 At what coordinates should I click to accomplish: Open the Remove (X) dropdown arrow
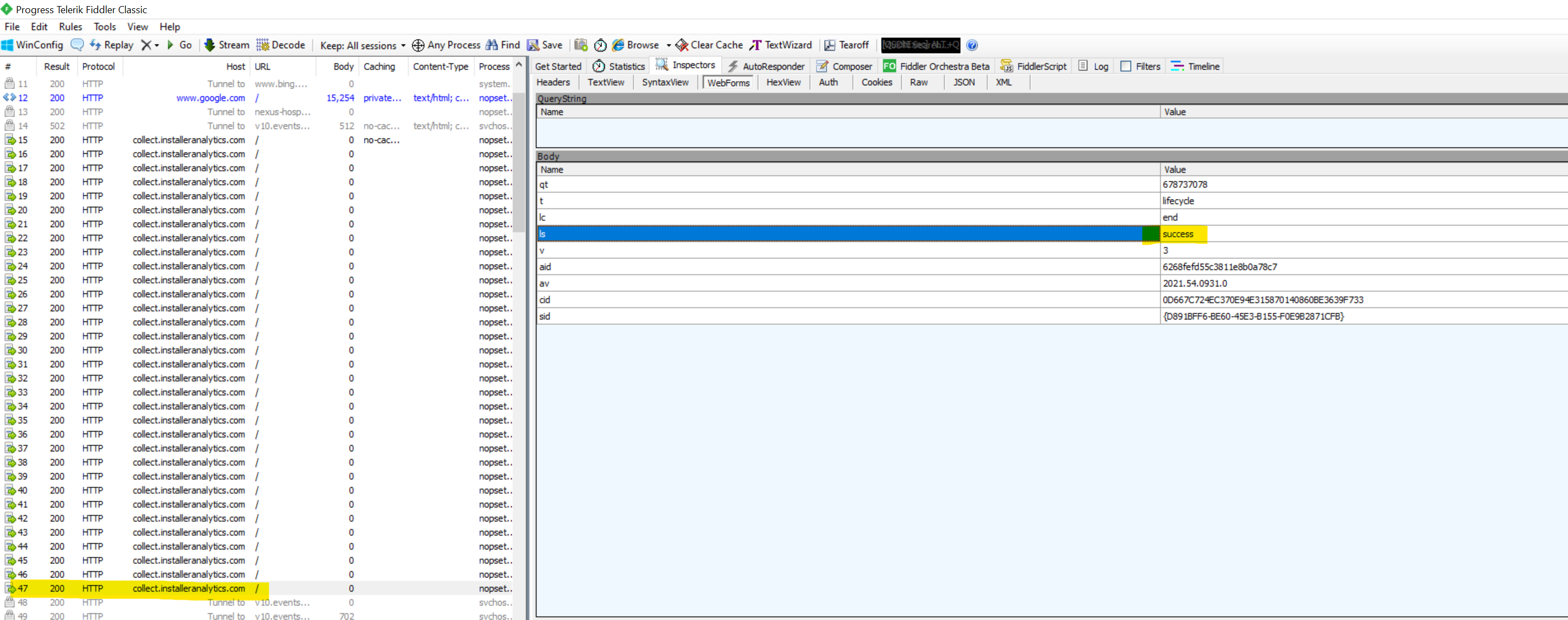157,46
